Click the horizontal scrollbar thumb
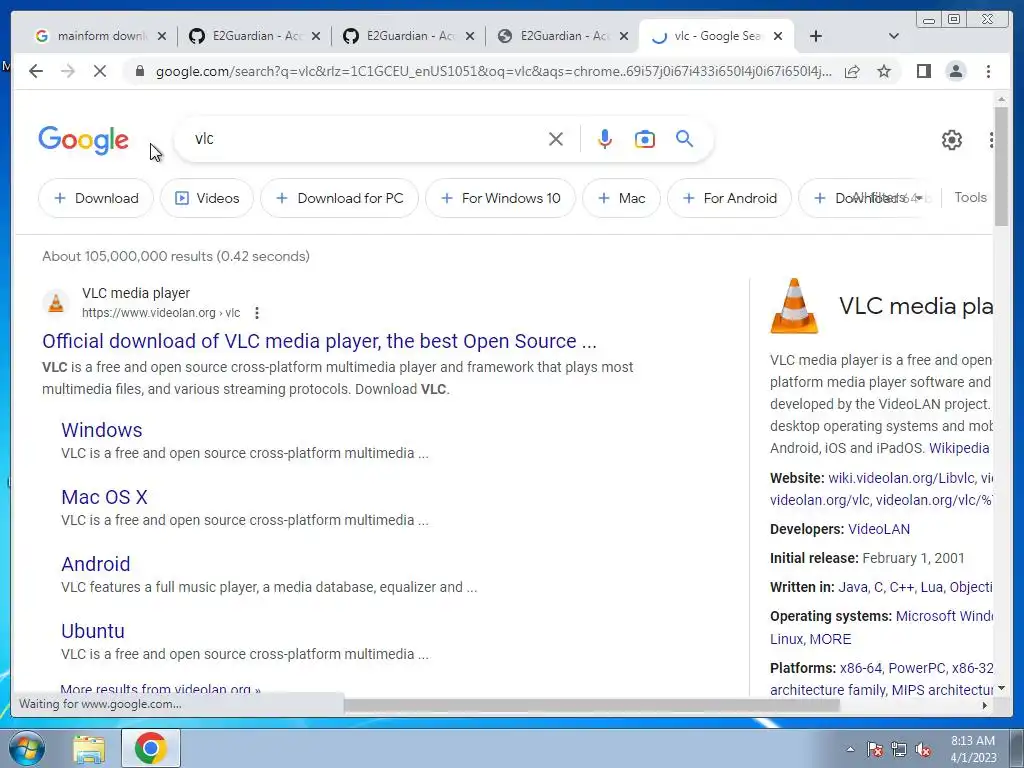1024x768 pixels. click(591, 705)
